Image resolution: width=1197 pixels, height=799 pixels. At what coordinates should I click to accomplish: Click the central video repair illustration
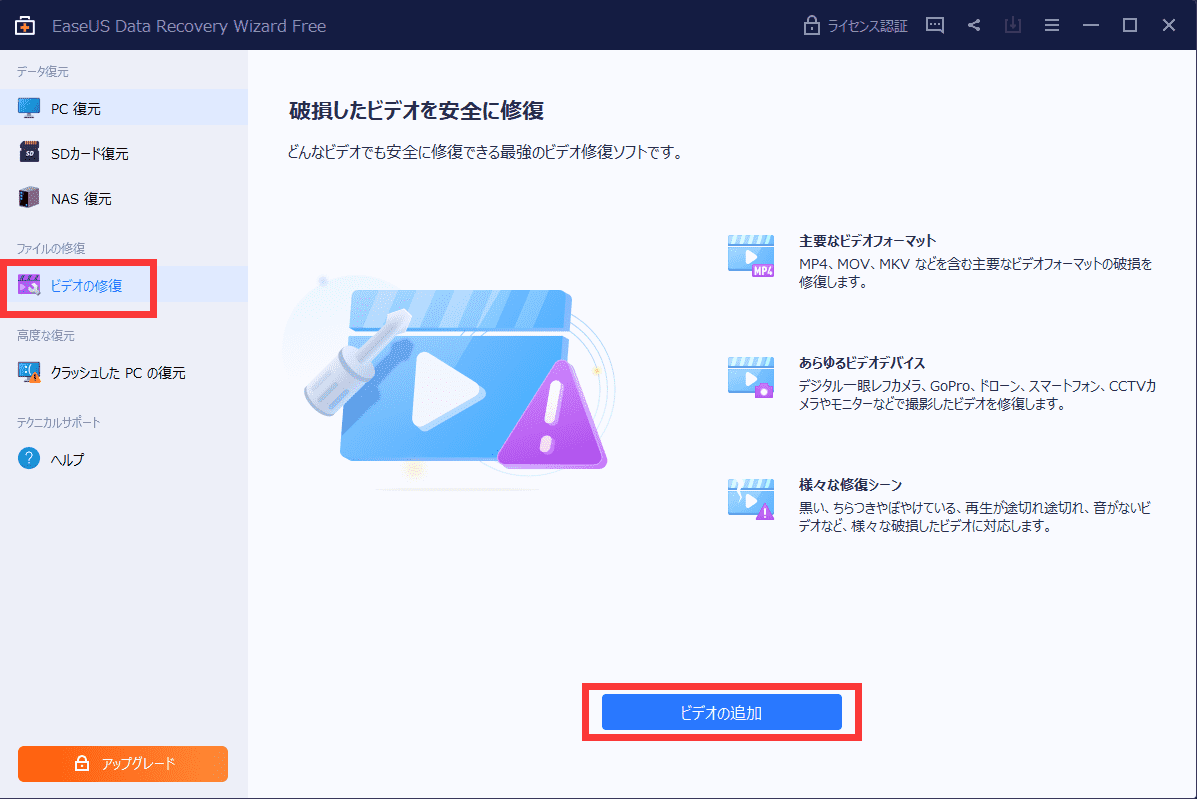450,382
